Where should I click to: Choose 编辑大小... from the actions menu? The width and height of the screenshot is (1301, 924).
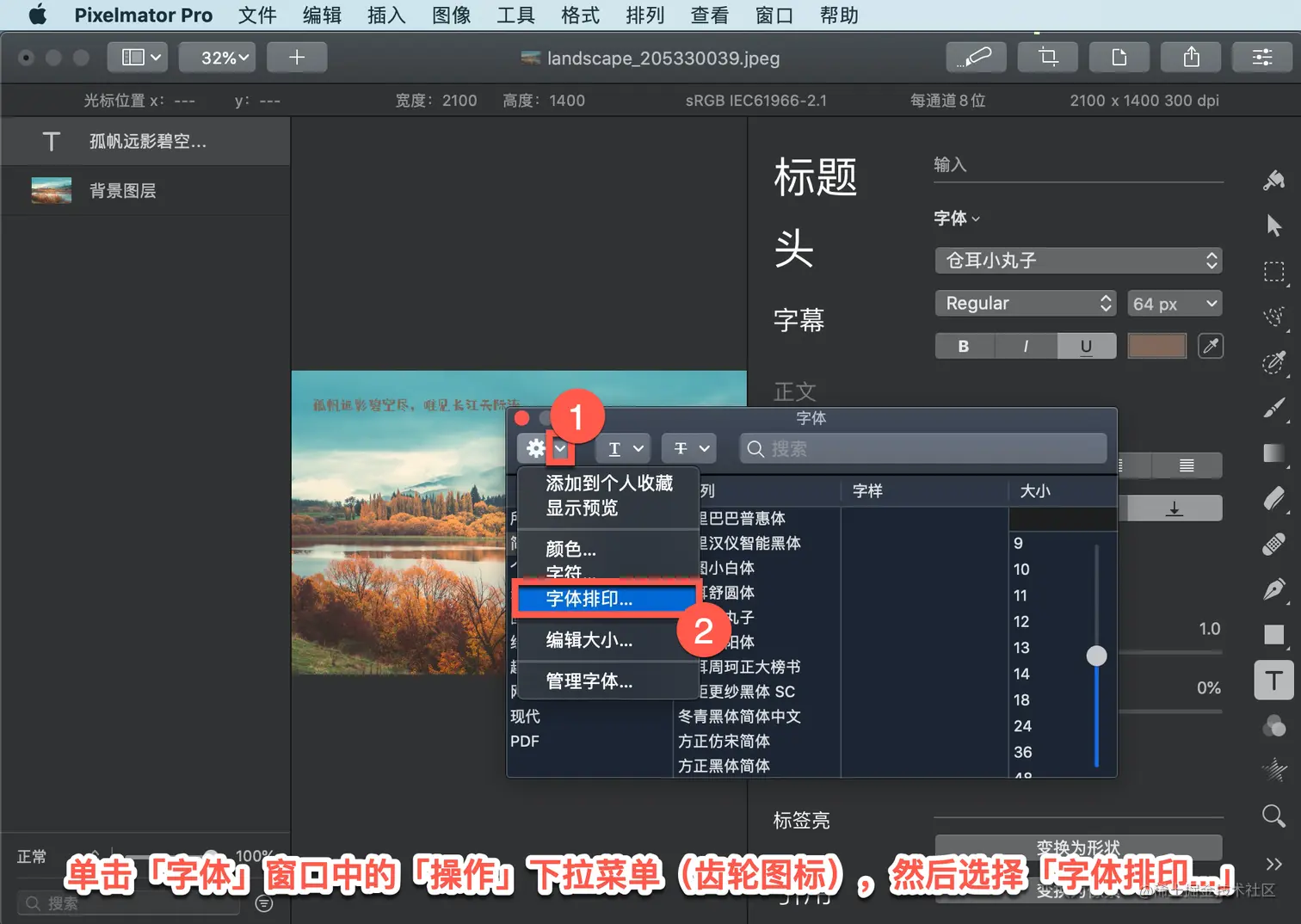pos(608,640)
